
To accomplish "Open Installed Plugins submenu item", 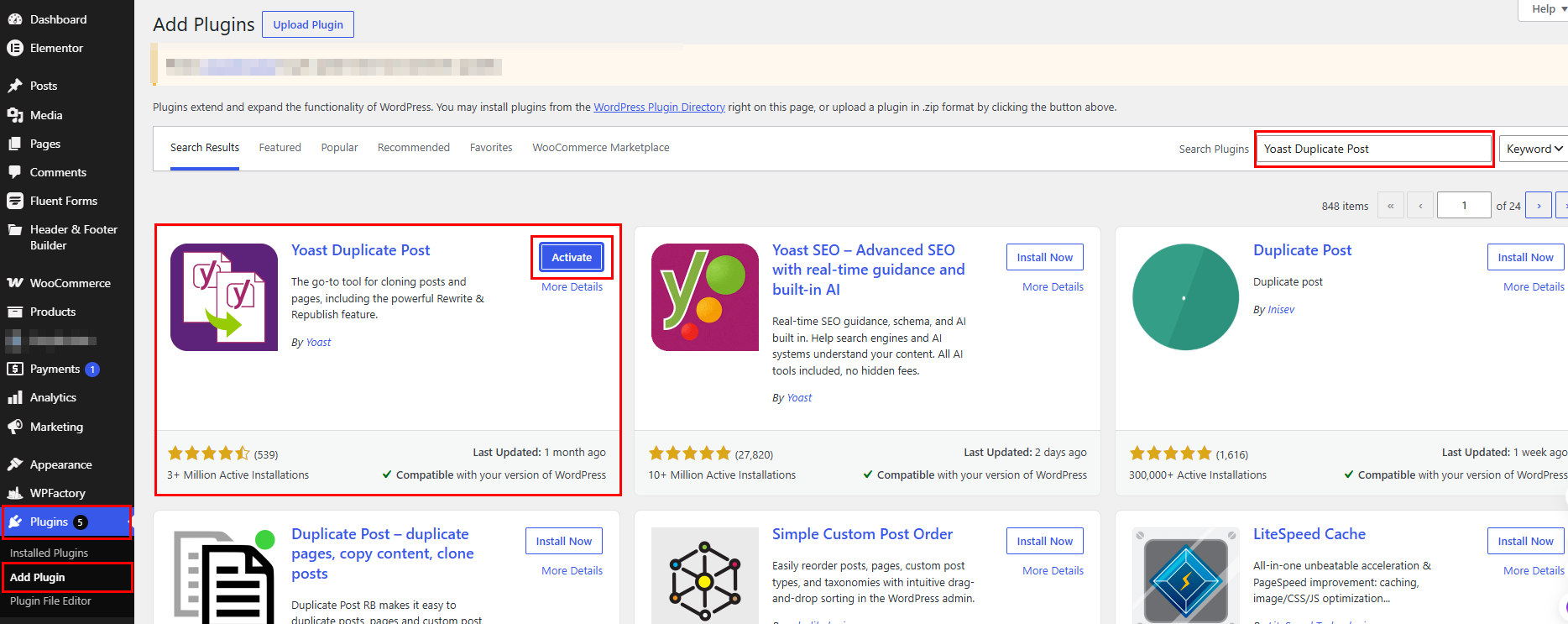I will click(49, 553).
